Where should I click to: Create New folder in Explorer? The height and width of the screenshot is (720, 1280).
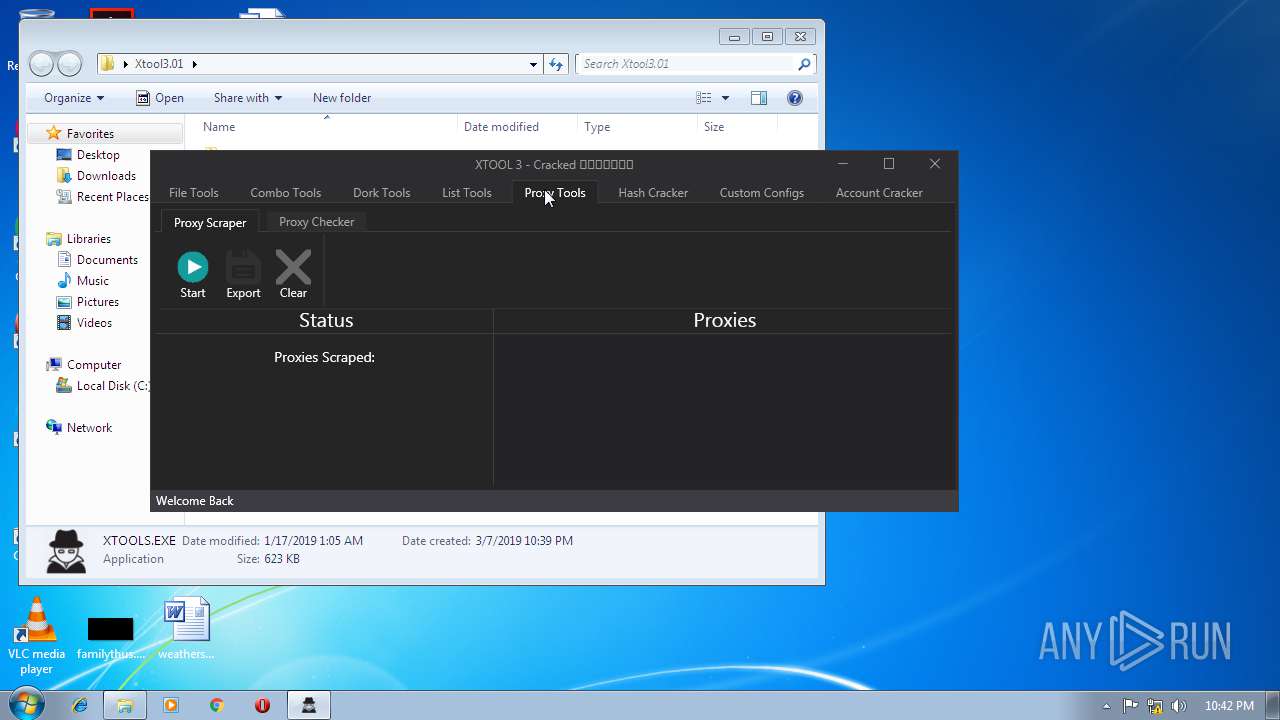pos(342,98)
